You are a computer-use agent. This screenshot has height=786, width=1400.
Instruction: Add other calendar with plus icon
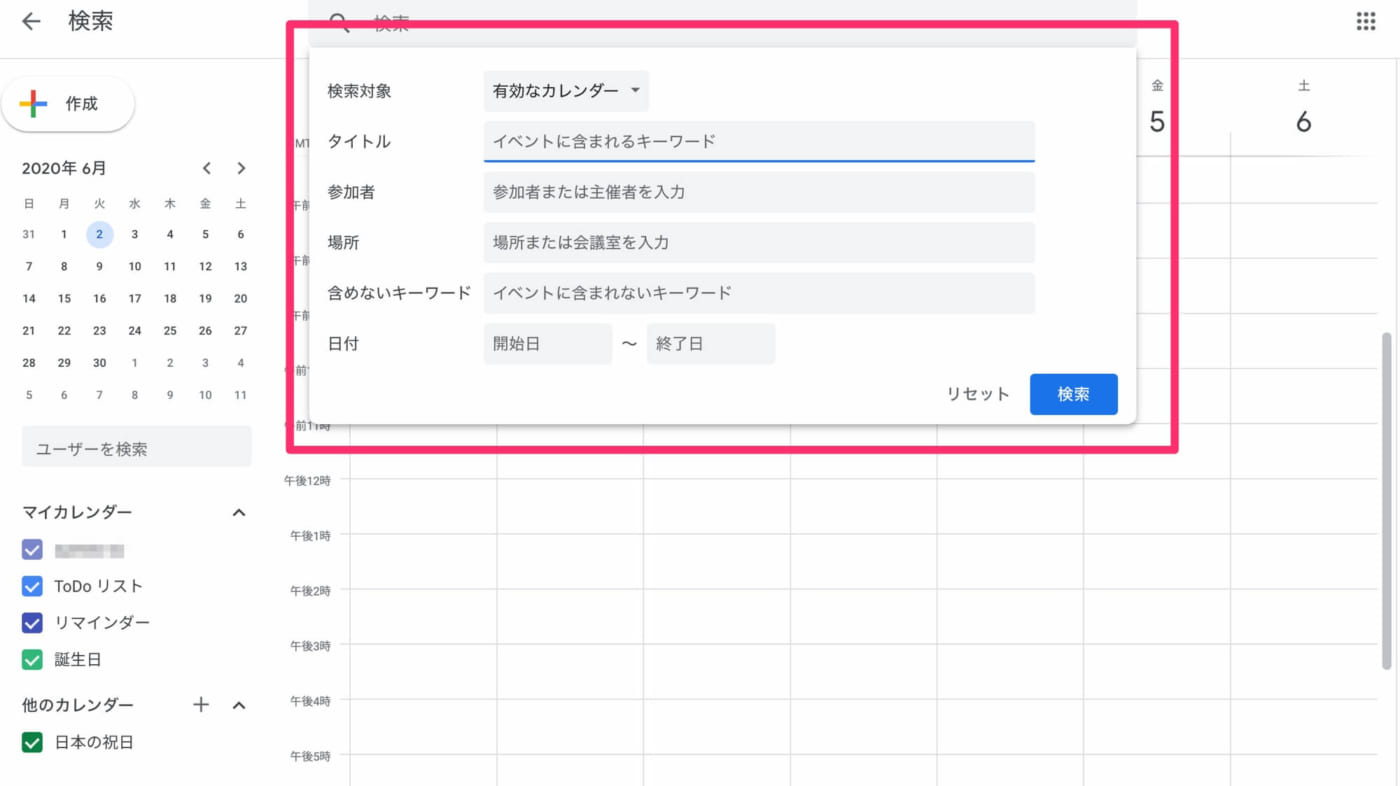201,705
